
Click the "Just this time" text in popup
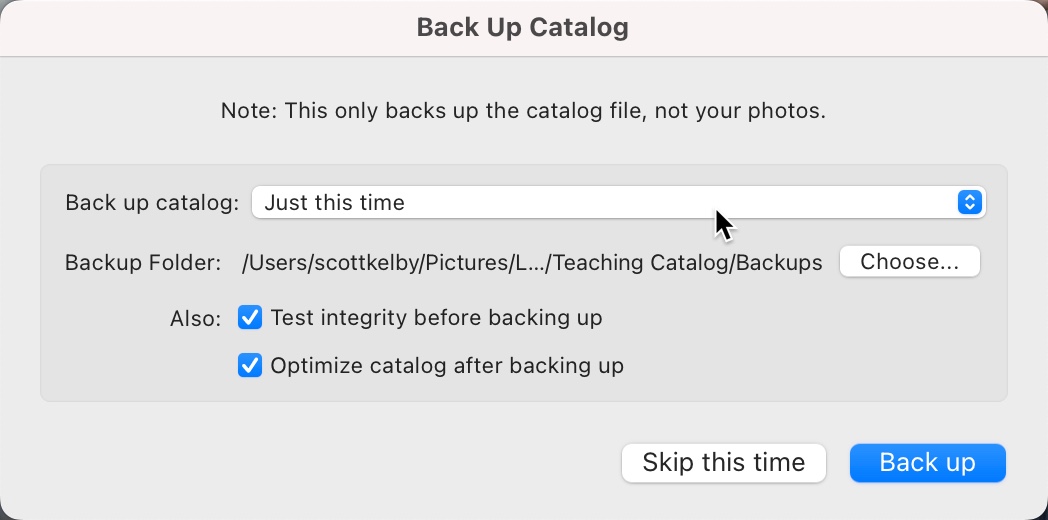(x=335, y=202)
